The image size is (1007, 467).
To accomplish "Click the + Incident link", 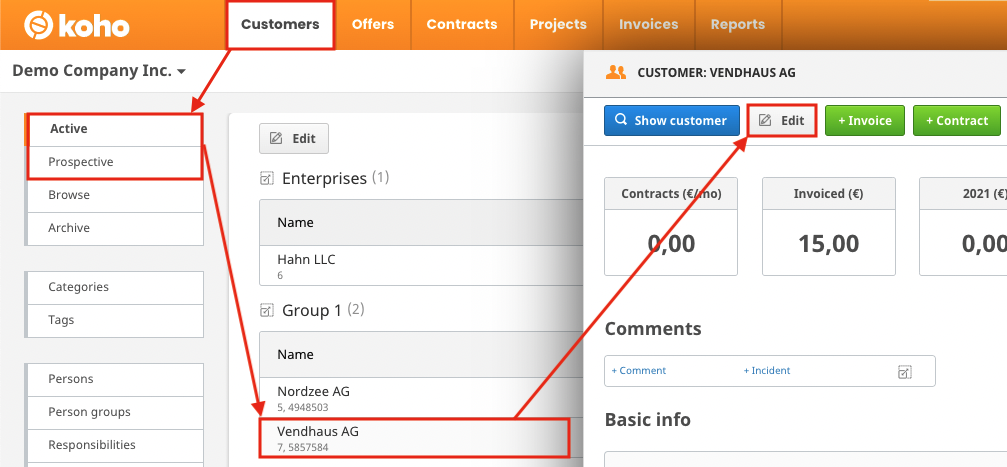I will pyautogui.click(x=767, y=371).
